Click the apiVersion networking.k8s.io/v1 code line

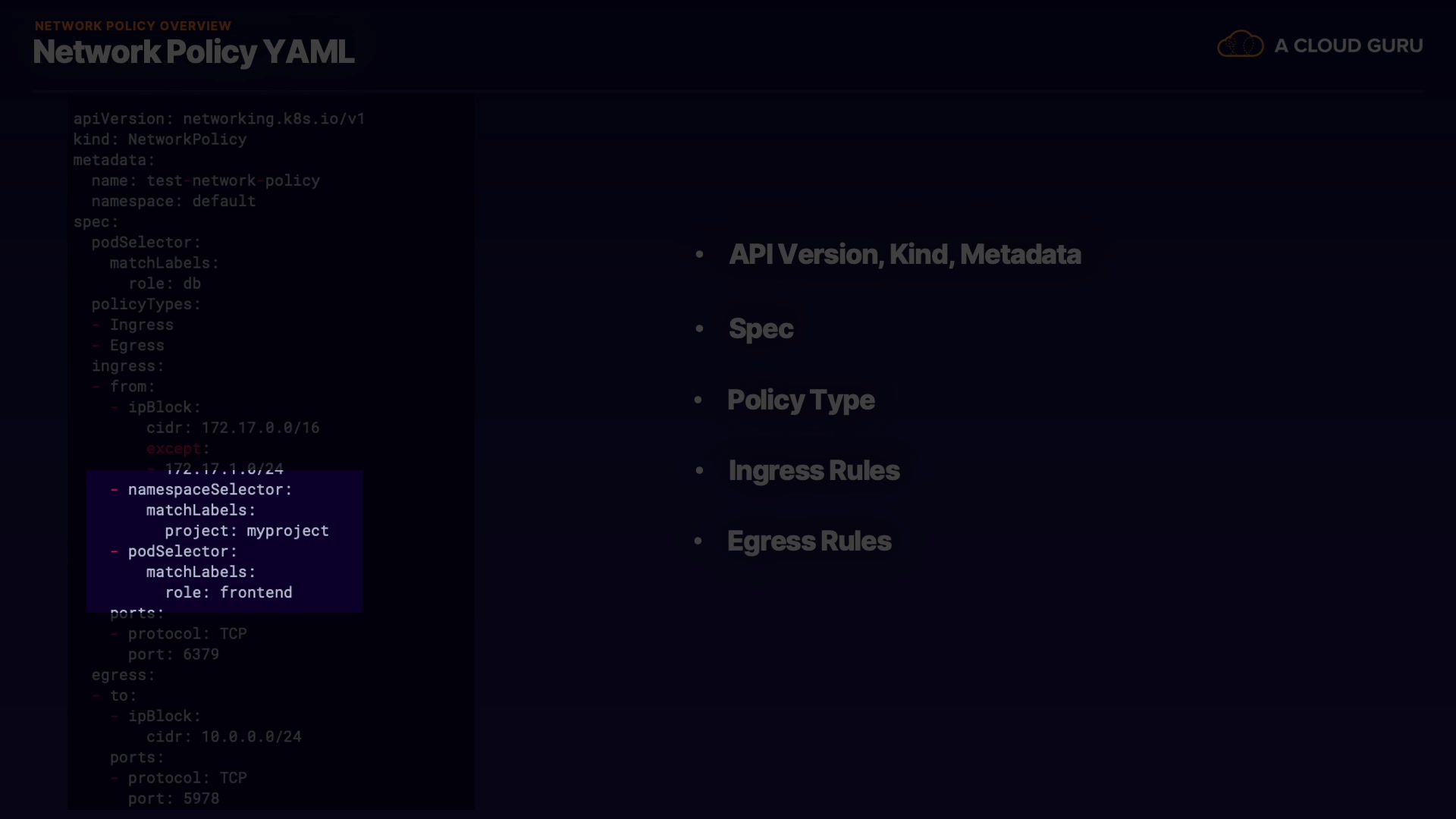point(218,119)
